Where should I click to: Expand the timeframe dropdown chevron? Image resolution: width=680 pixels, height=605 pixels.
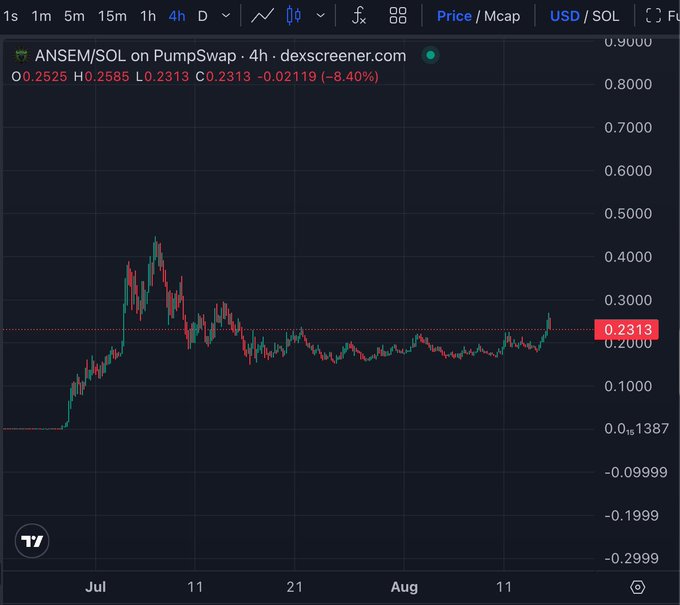tap(226, 16)
